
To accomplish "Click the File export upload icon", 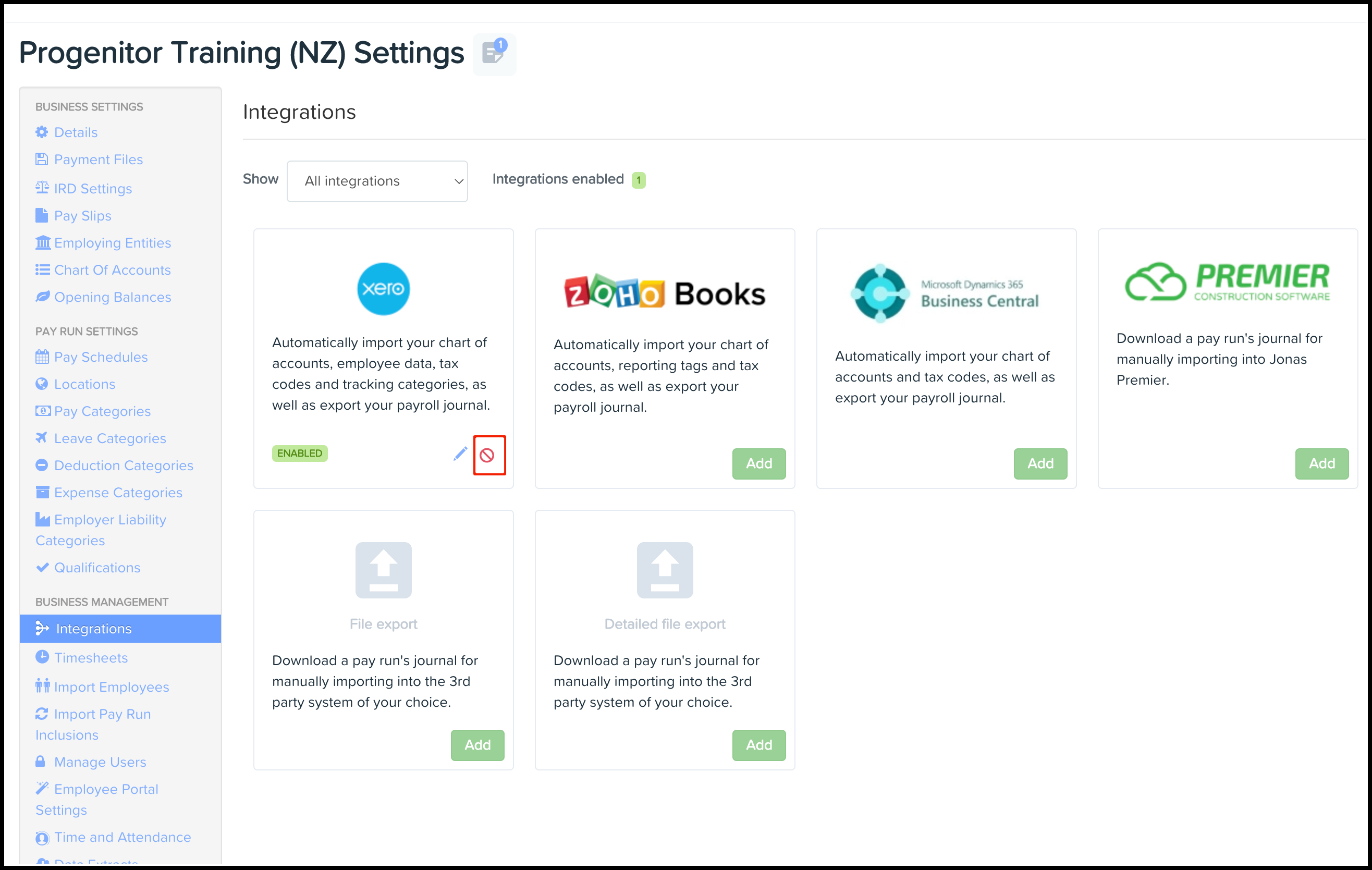I will (384, 570).
